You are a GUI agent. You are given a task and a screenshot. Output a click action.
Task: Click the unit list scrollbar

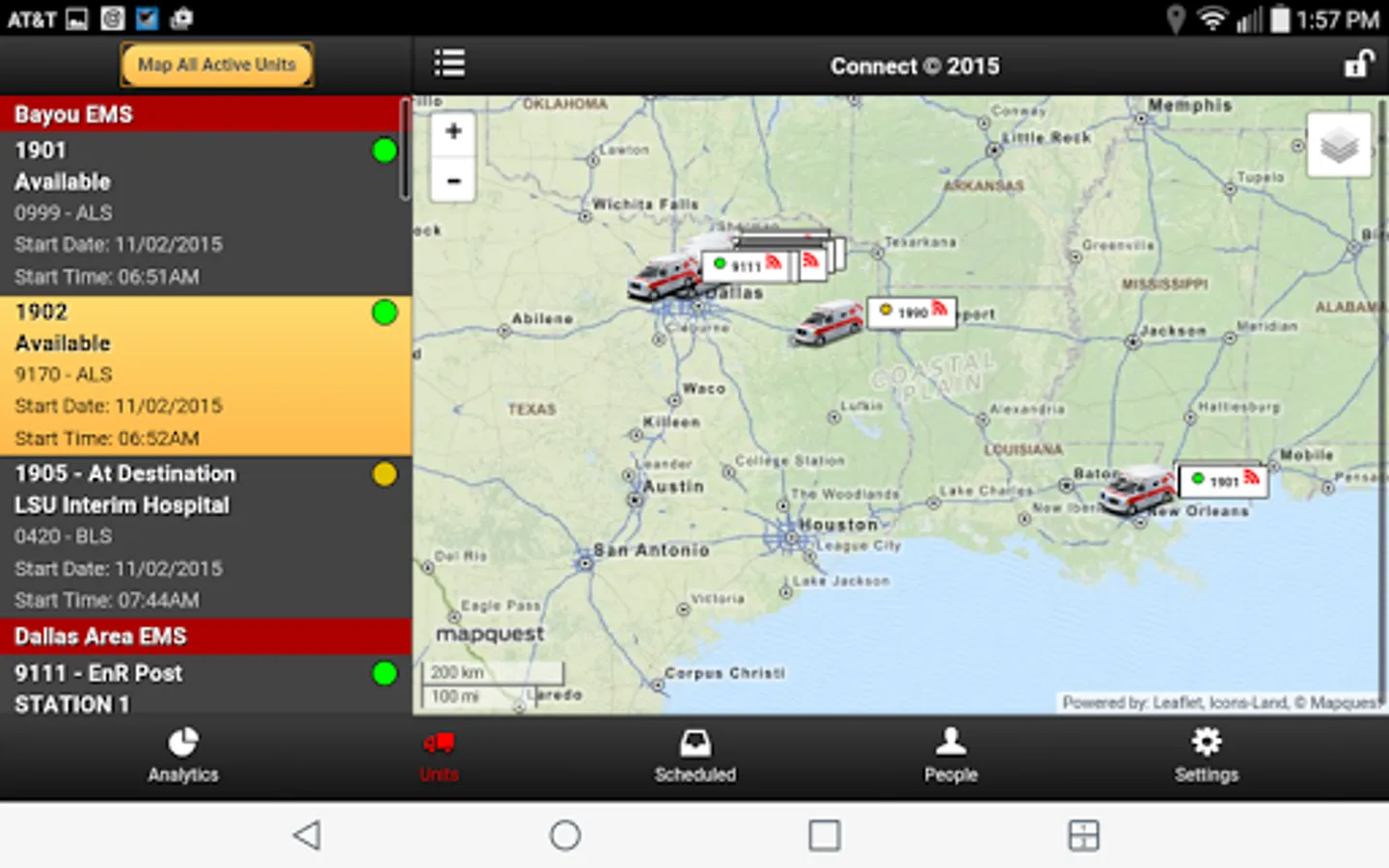click(405, 149)
